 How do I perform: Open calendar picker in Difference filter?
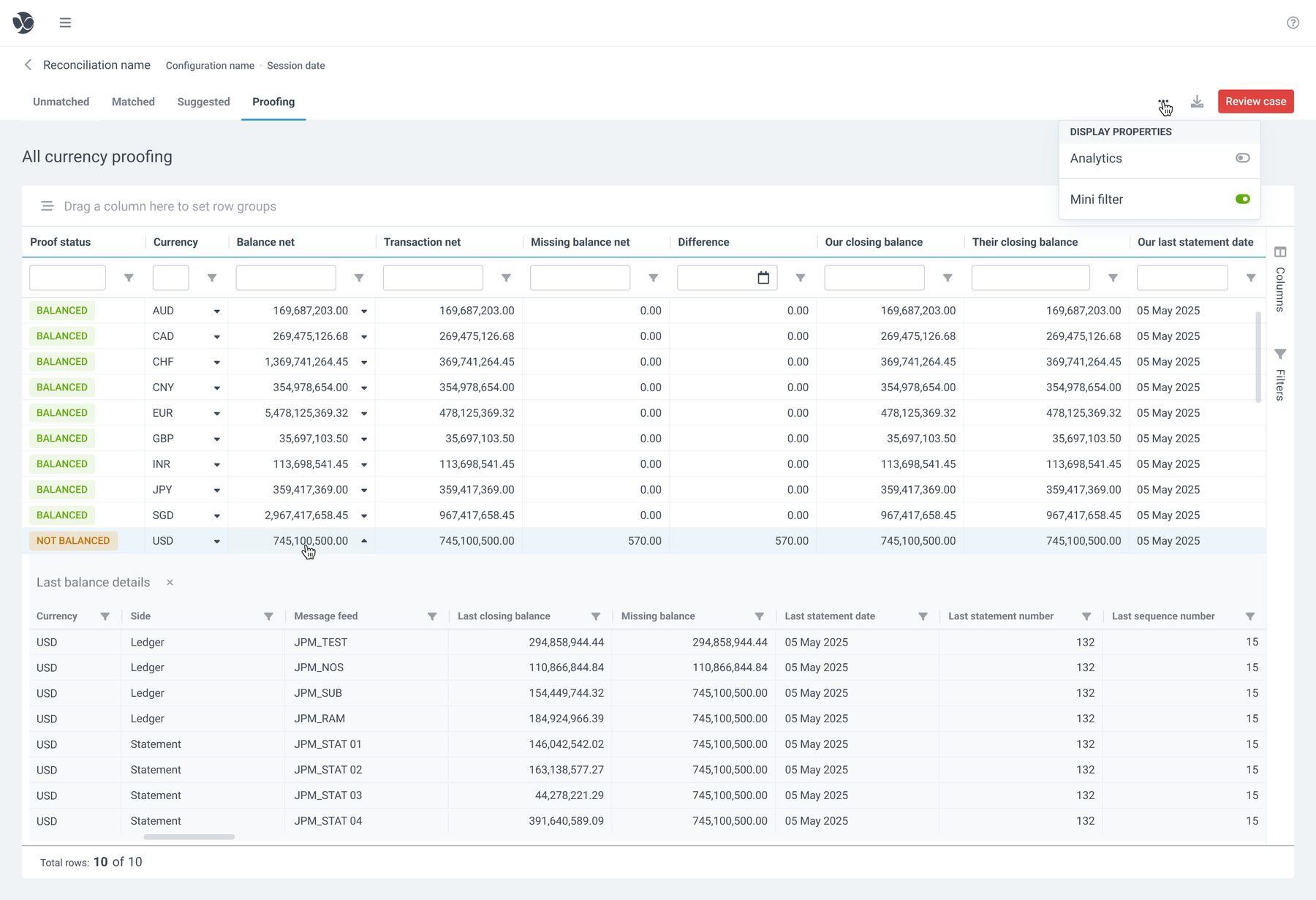[x=763, y=278]
